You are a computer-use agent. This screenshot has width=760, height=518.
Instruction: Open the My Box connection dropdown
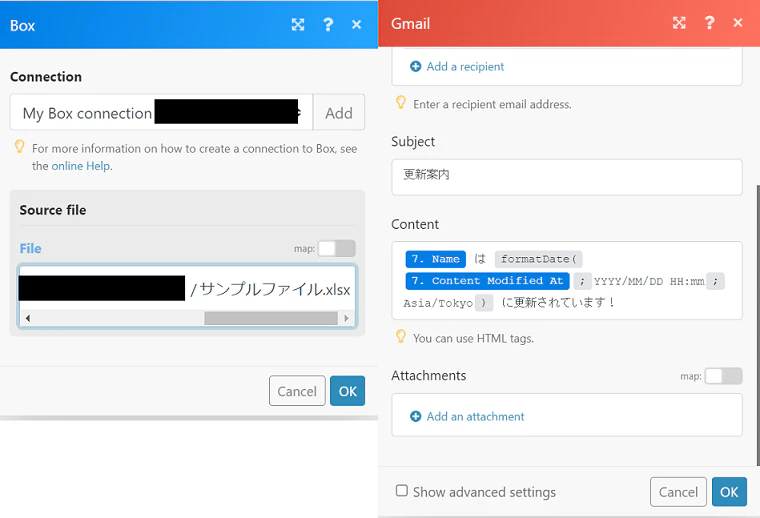(161, 112)
